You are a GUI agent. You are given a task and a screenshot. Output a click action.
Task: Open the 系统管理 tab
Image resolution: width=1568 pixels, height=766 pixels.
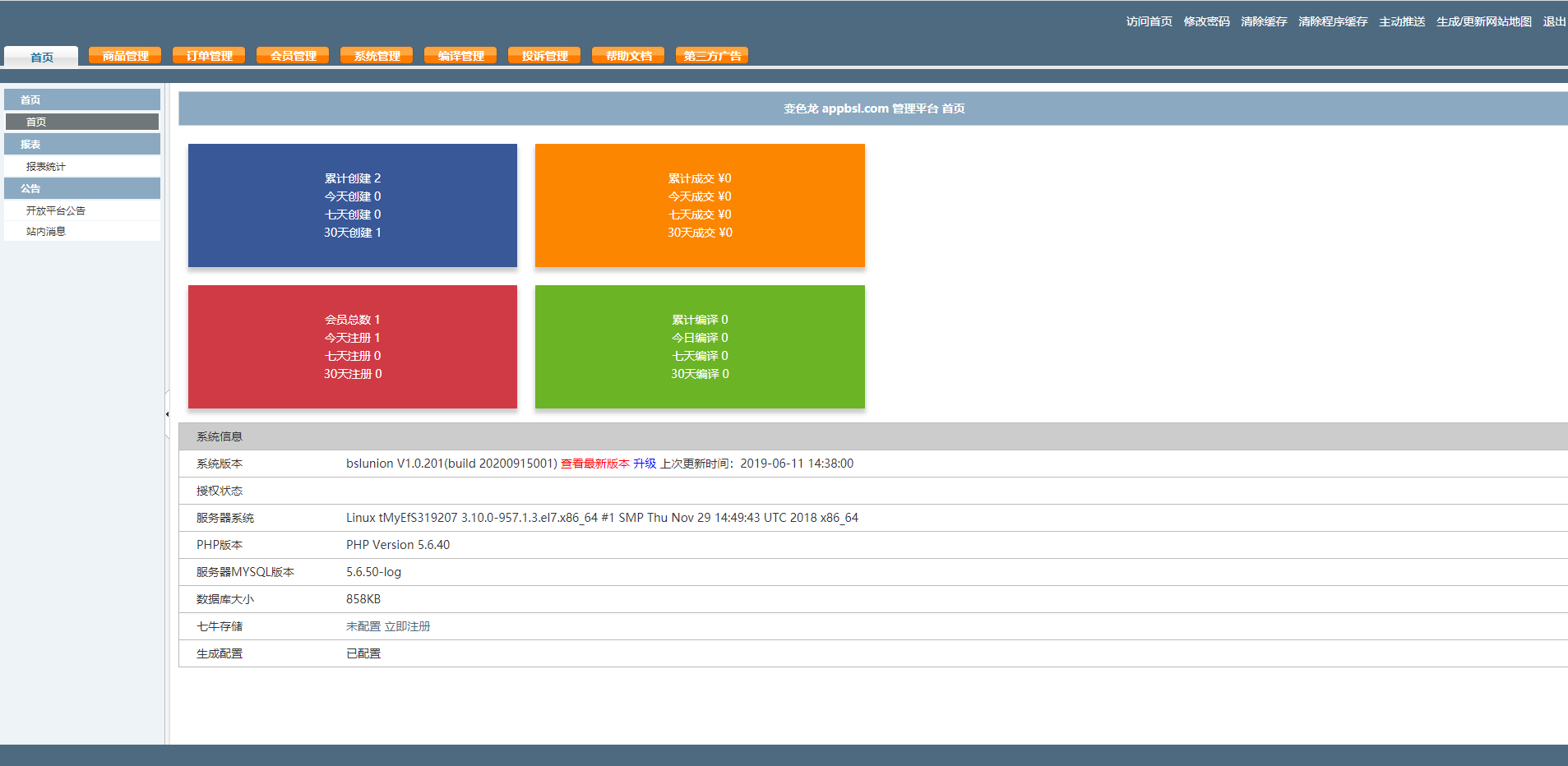click(x=377, y=56)
